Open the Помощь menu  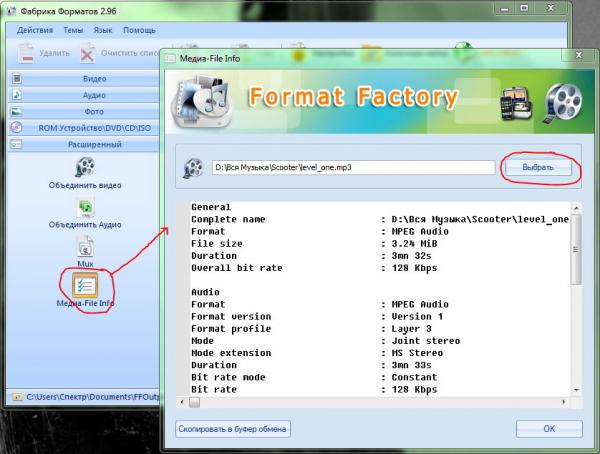(139, 30)
